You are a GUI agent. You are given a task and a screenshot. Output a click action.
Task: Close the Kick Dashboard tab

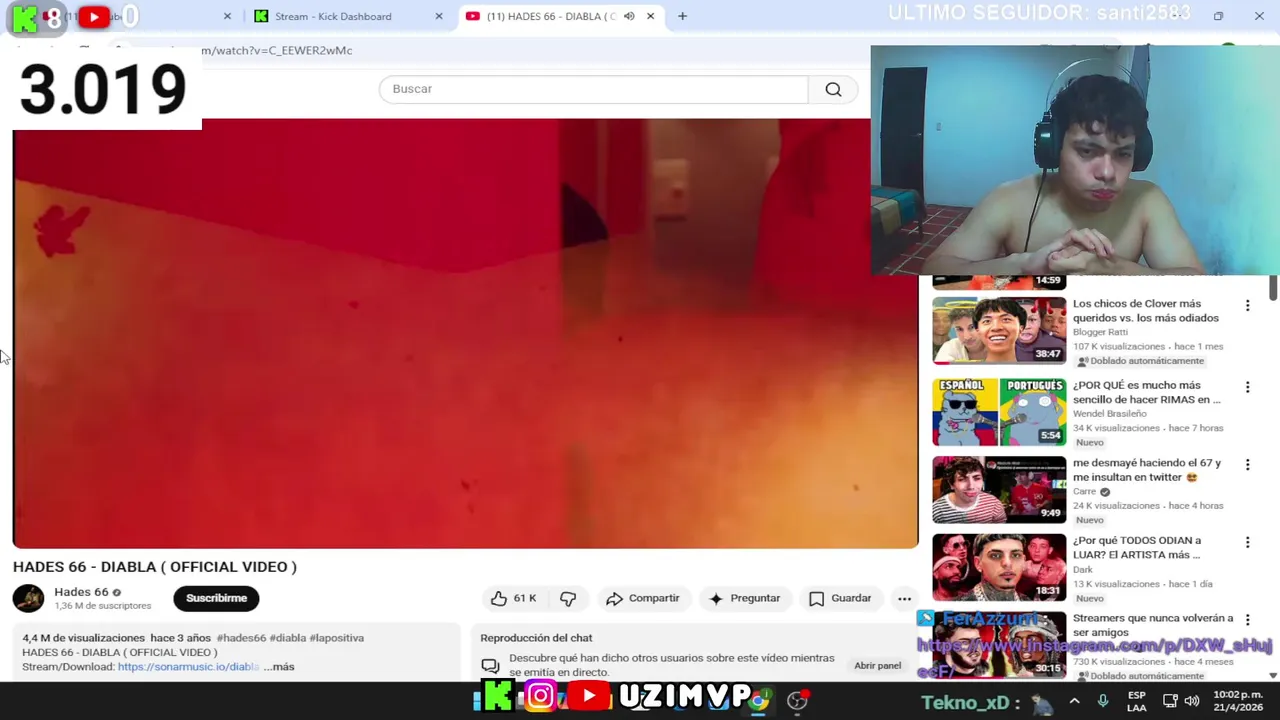438,16
